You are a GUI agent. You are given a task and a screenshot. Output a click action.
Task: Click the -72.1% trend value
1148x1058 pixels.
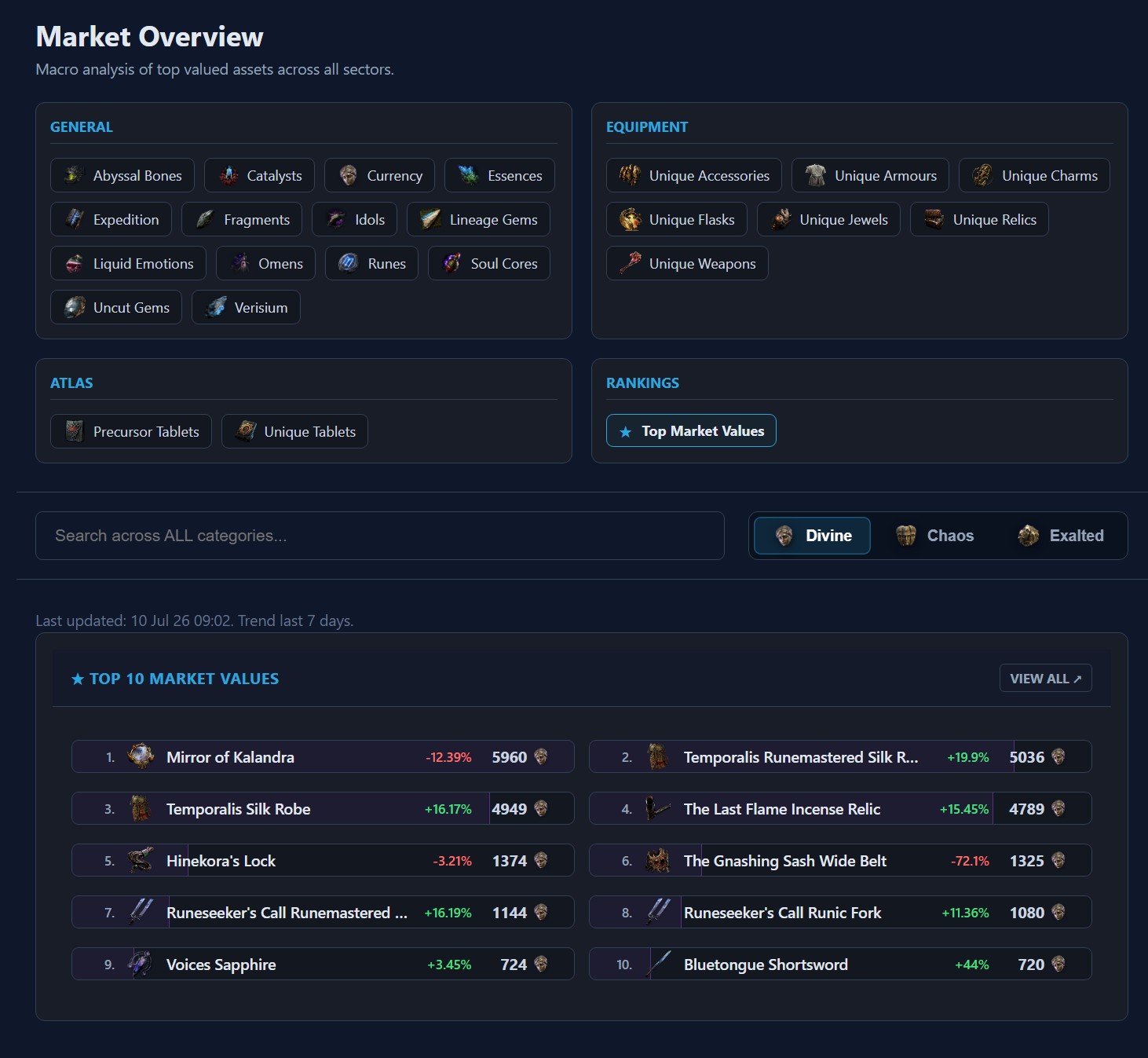click(970, 861)
